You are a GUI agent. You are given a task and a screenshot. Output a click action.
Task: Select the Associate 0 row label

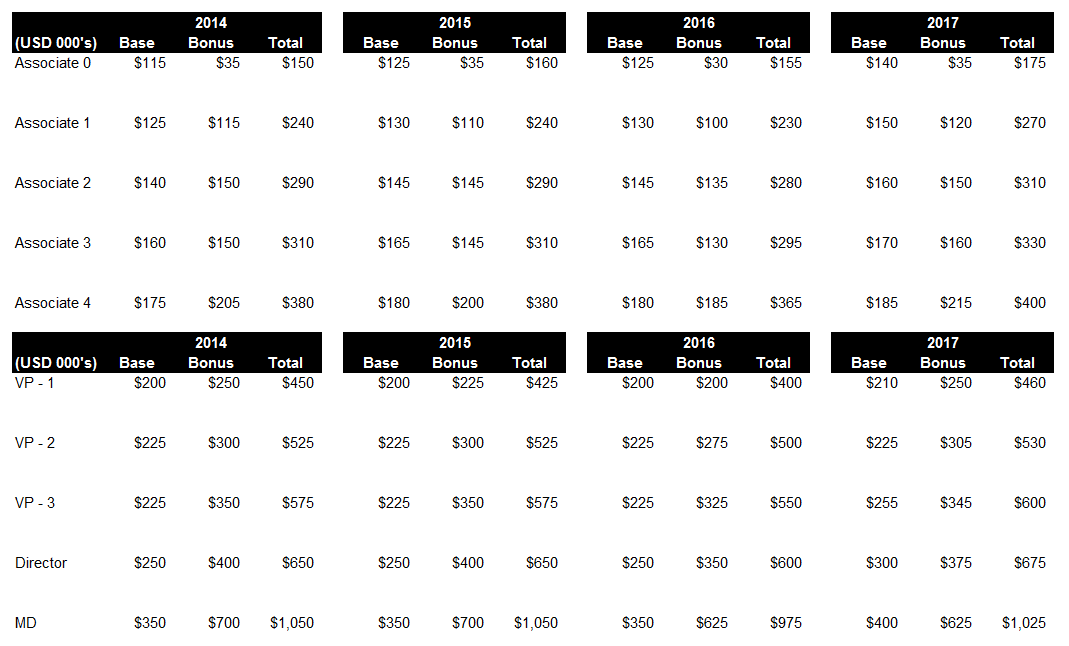(x=52, y=63)
